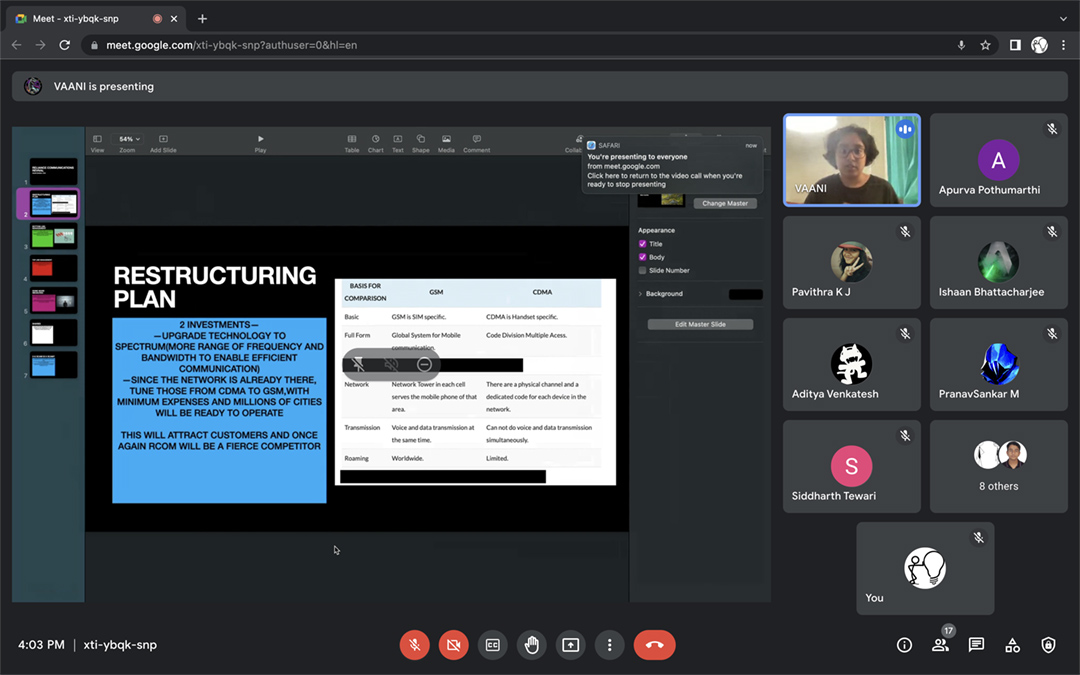Turn on camera in Meet controls

[x=453, y=645]
